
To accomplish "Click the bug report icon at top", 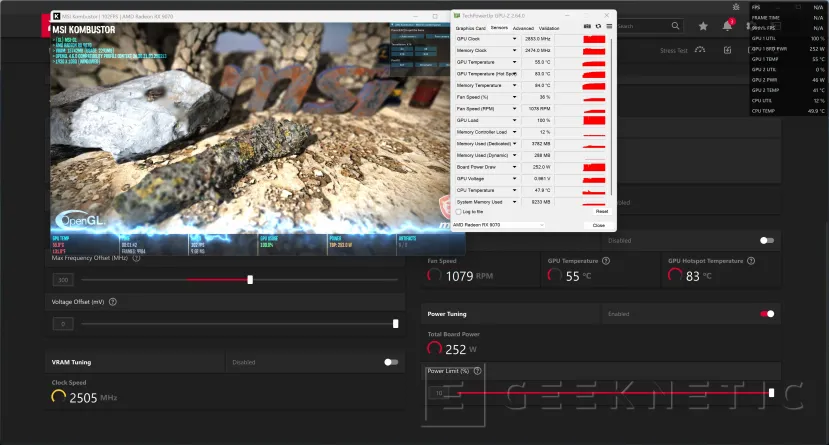I will (x=736, y=7).
